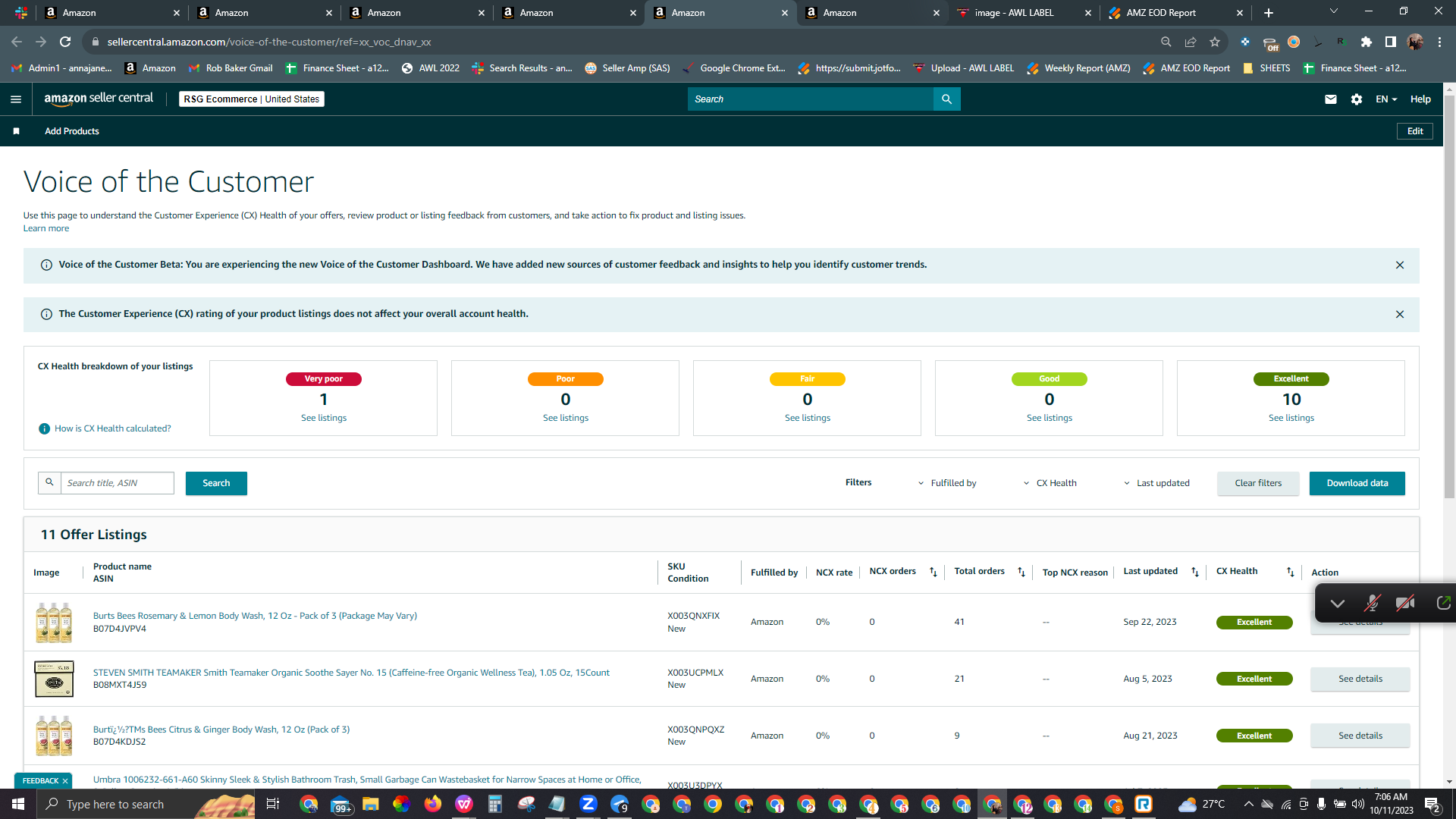Open Chrome extensions puzzle icon
1456x819 pixels.
[1367, 42]
